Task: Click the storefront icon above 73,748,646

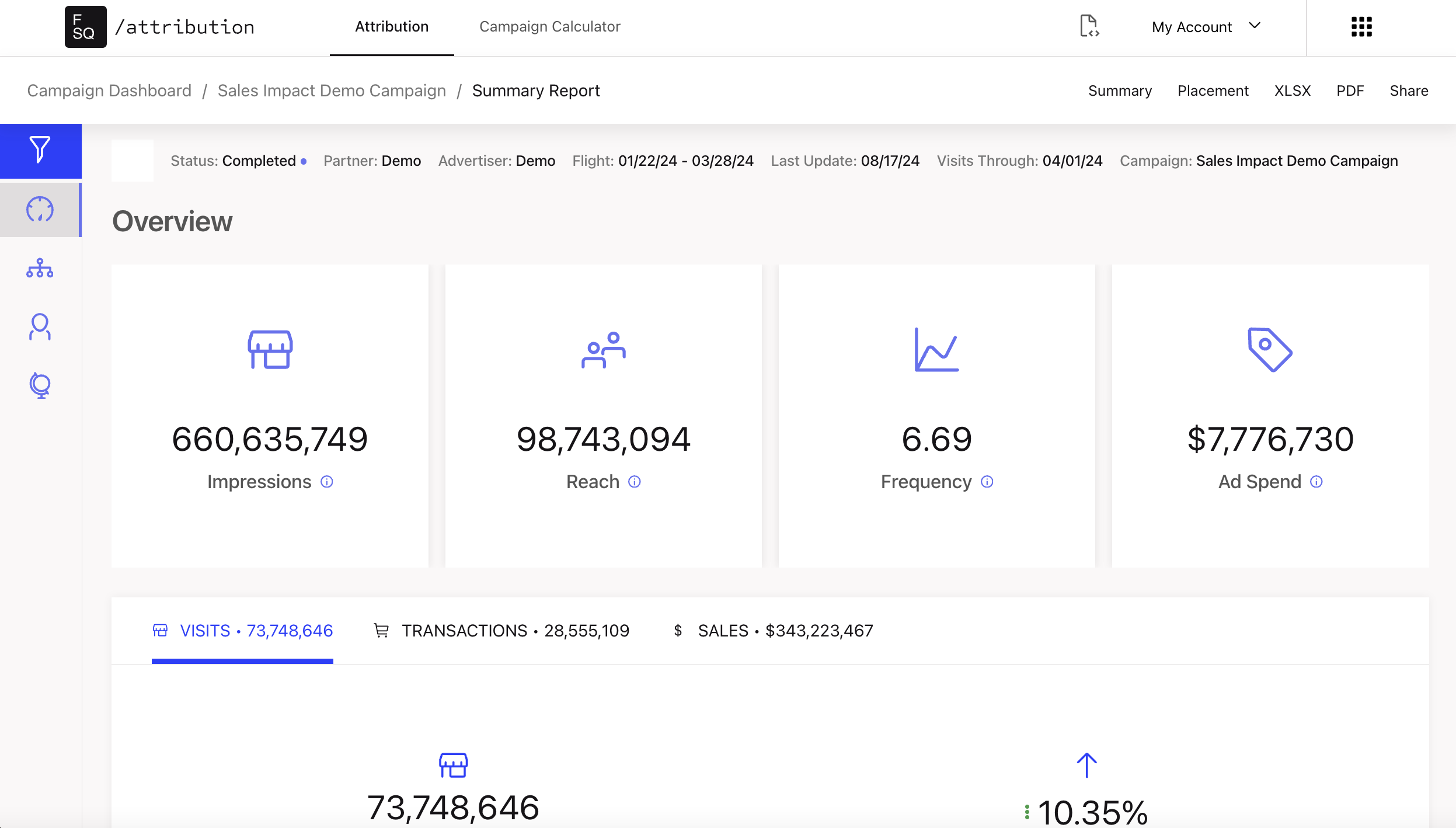Action: [x=453, y=765]
